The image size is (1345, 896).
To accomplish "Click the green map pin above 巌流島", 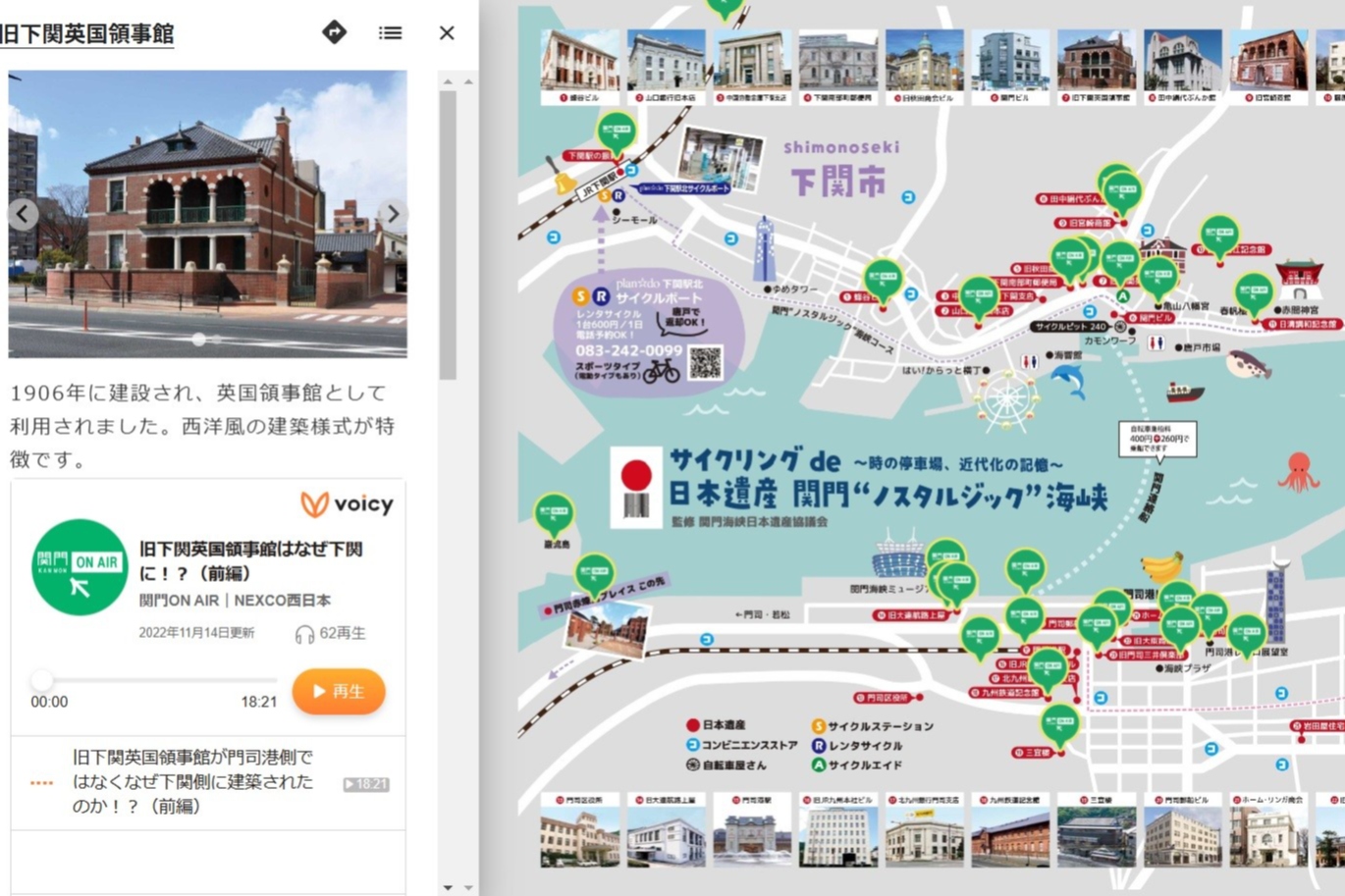I will point(554,512).
